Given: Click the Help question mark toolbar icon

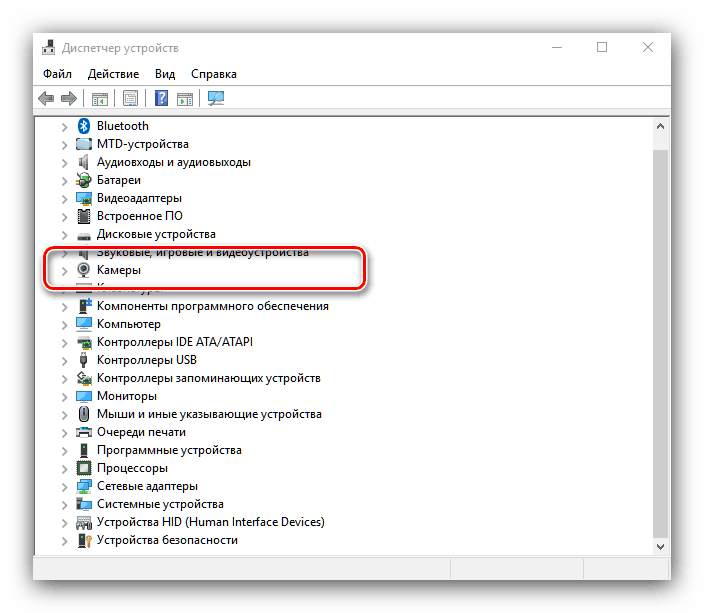Looking at the screenshot, I should point(162,98).
